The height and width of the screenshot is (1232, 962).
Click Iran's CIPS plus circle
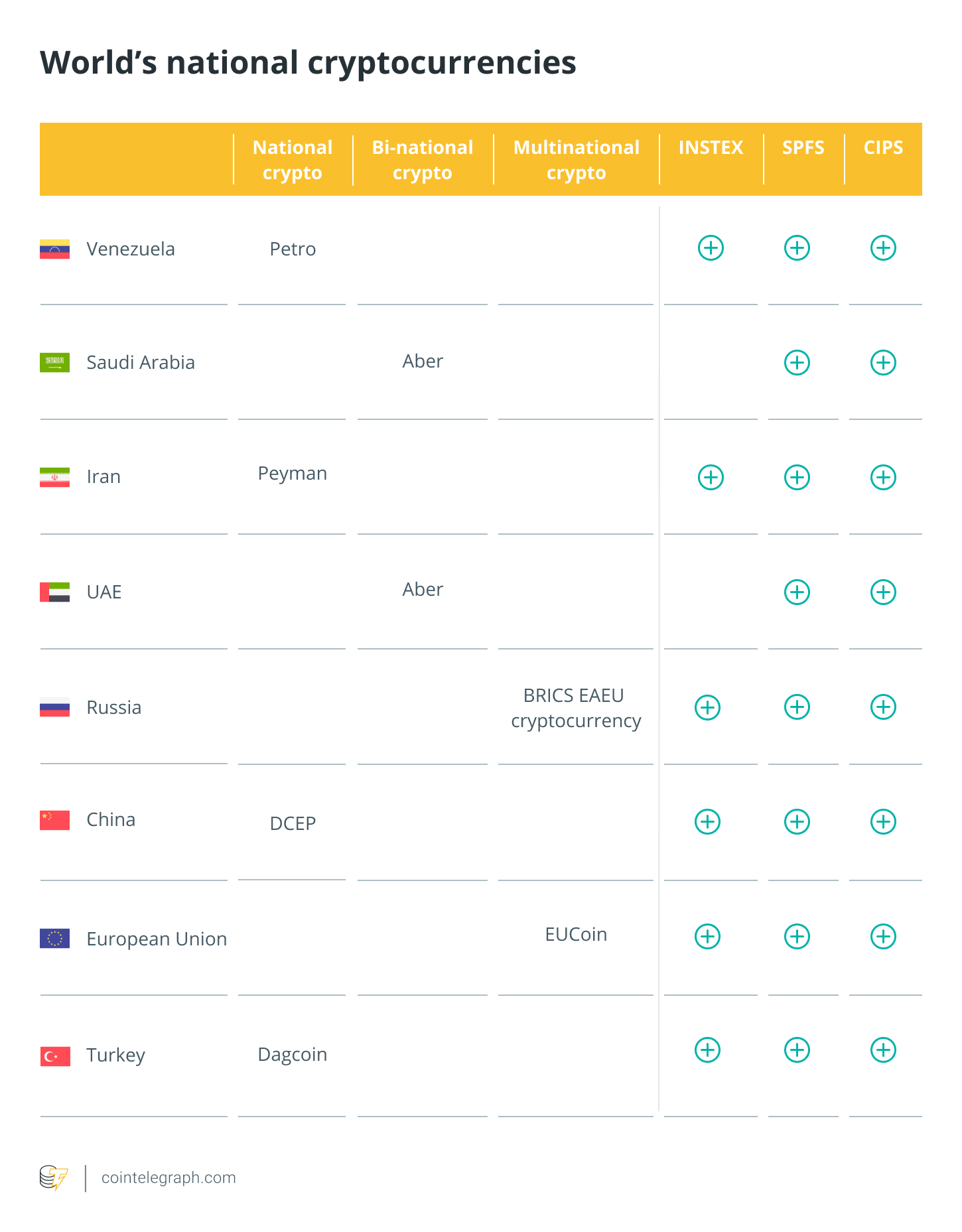coord(883,477)
